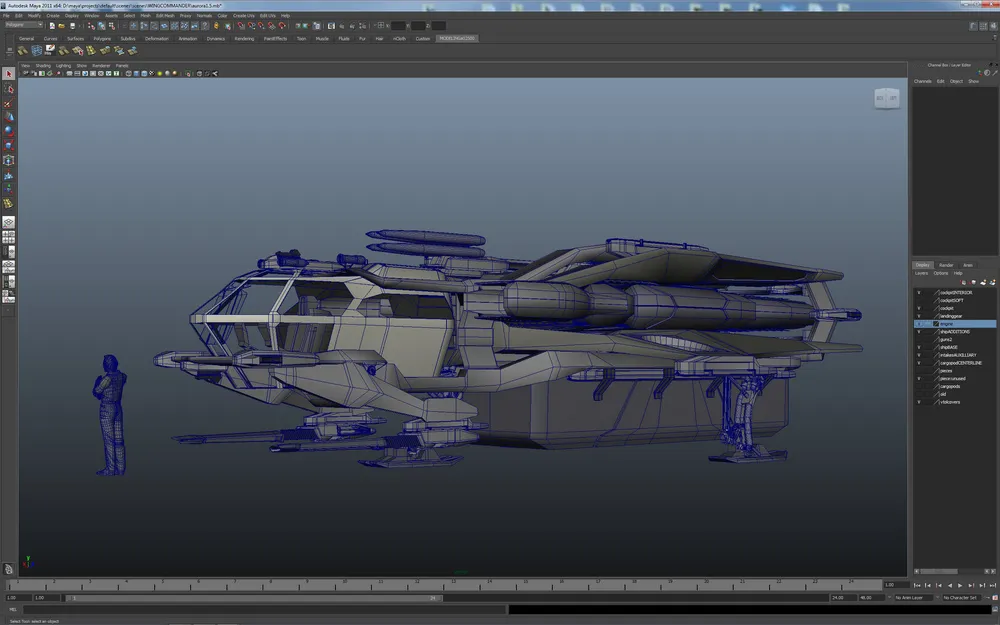Screen dimensions: 1000x625
Task: Click the Single Perspective layout icon
Action: tap(9, 222)
